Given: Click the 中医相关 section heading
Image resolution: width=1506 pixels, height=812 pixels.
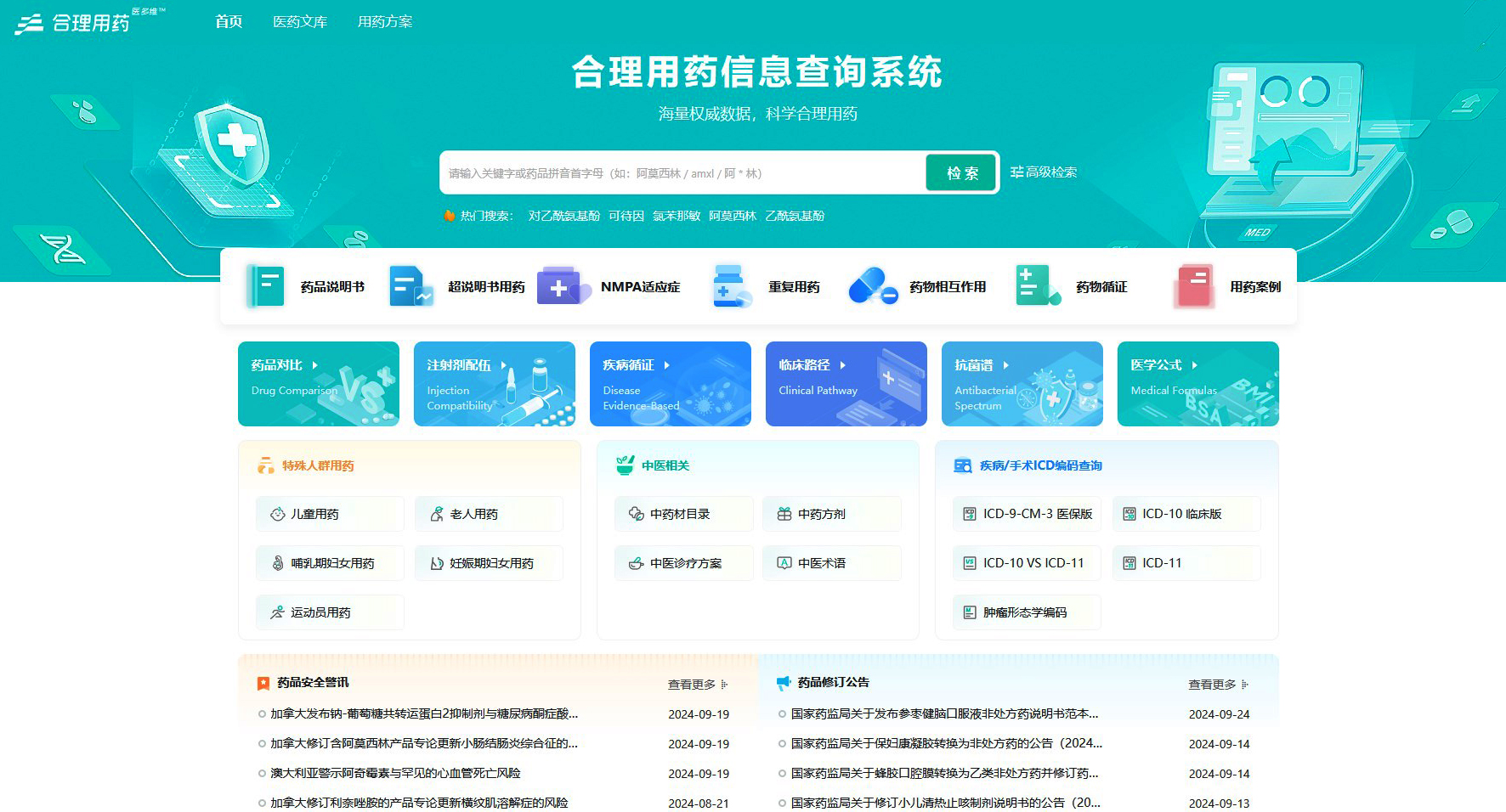Looking at the screenshot, I should pyautogui.click(x=665, y=465).
